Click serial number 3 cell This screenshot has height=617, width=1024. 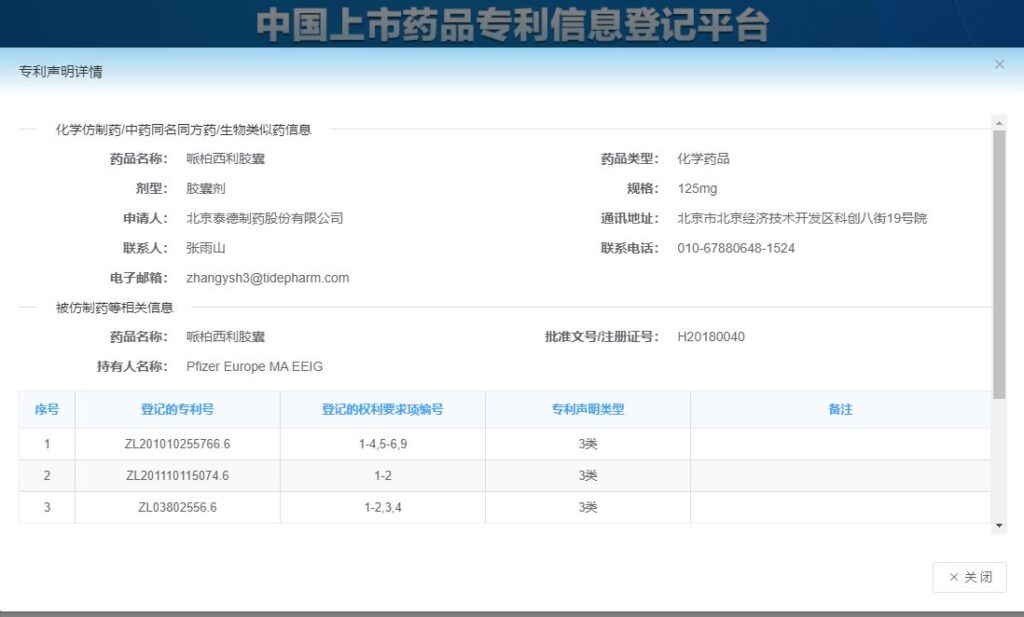point(47,507)
